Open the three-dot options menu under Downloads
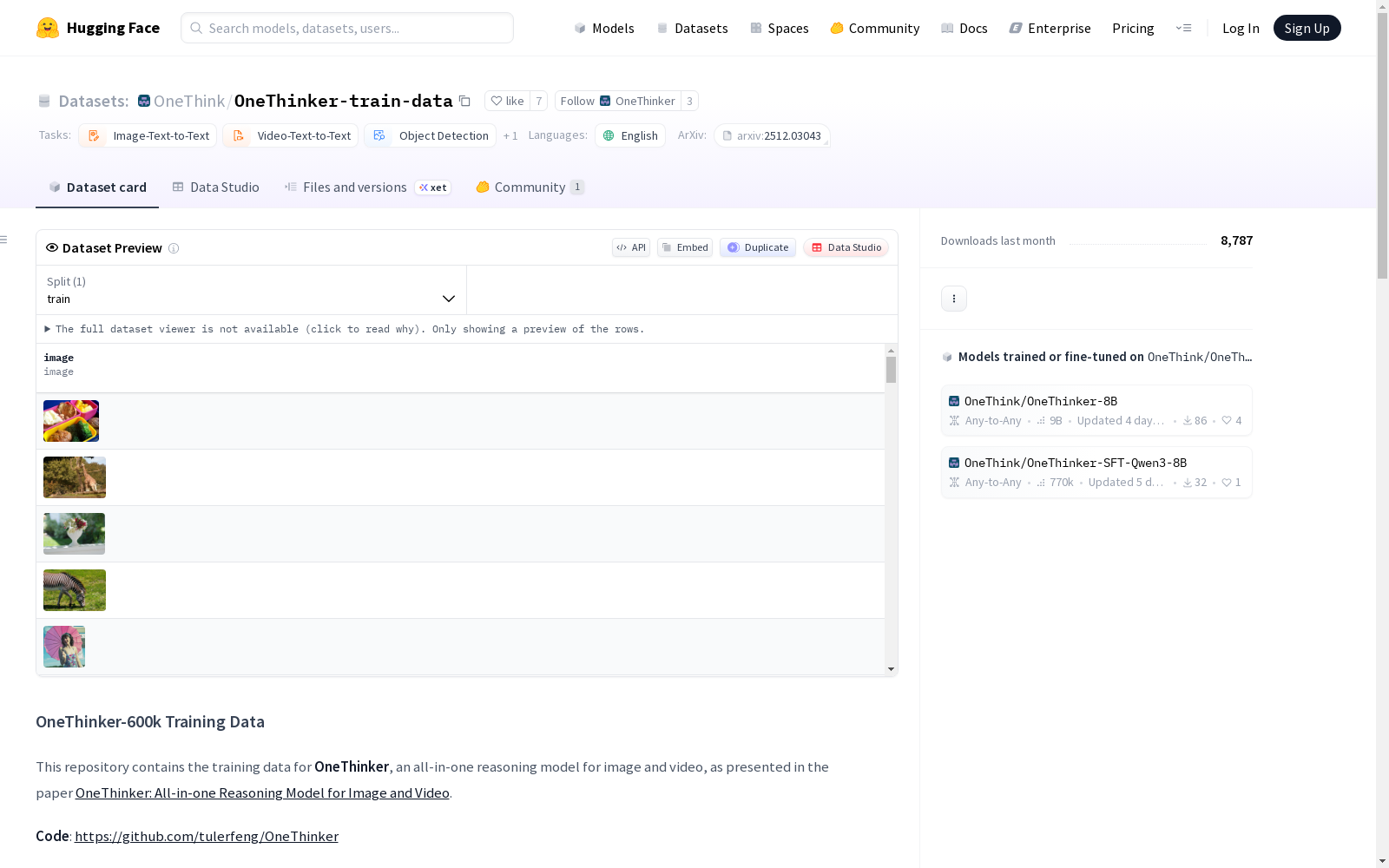 click(x=954, y=299)
